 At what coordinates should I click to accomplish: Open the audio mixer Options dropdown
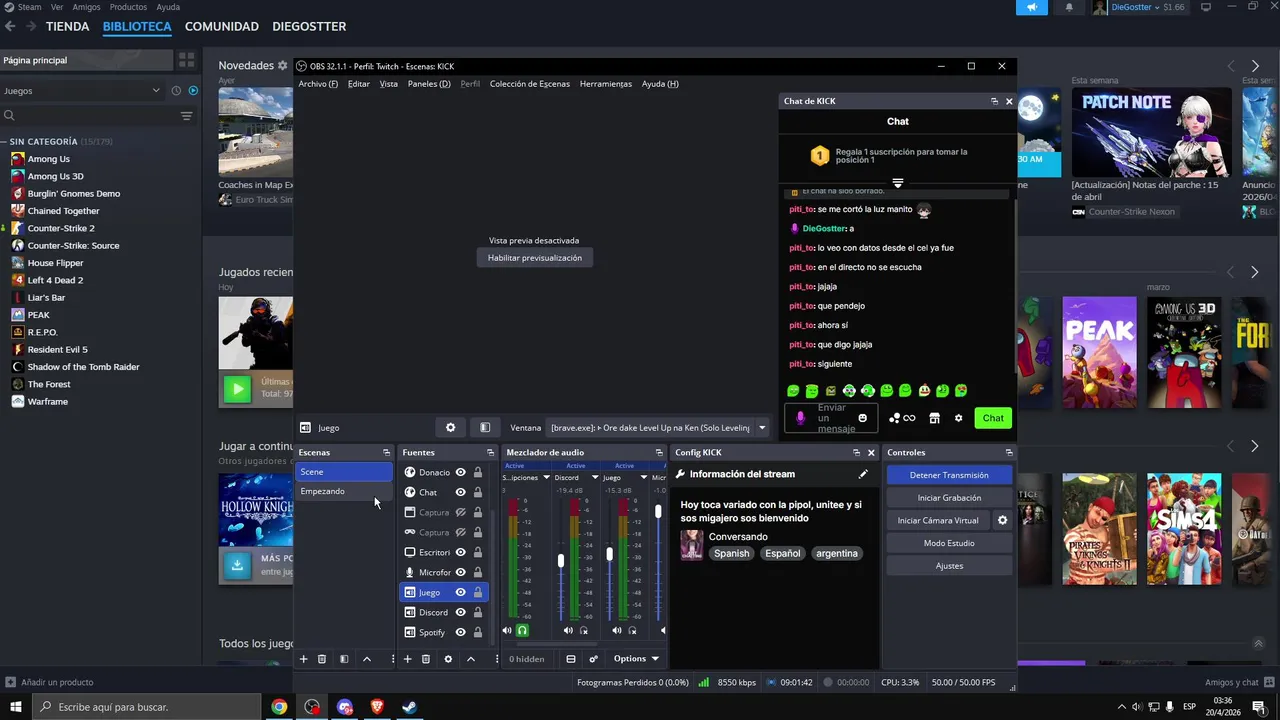(x=637, y=659)
